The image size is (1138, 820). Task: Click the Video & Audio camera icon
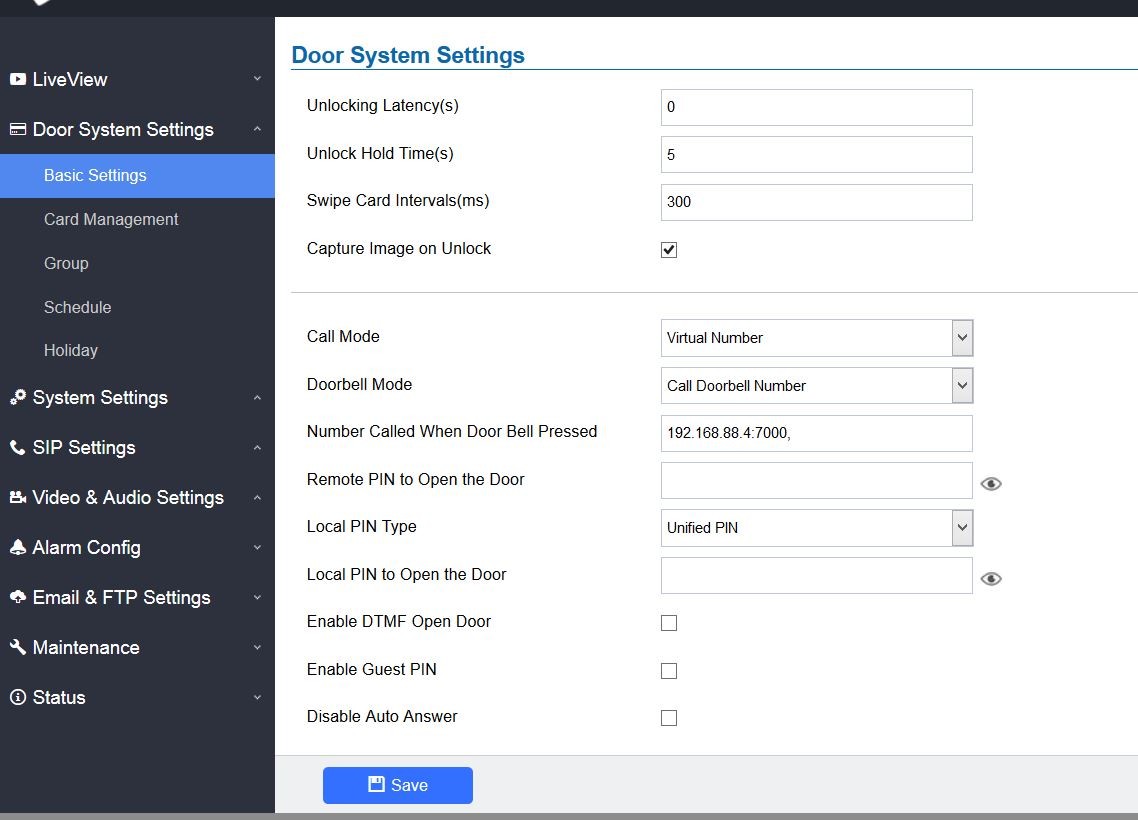[18, 497]
